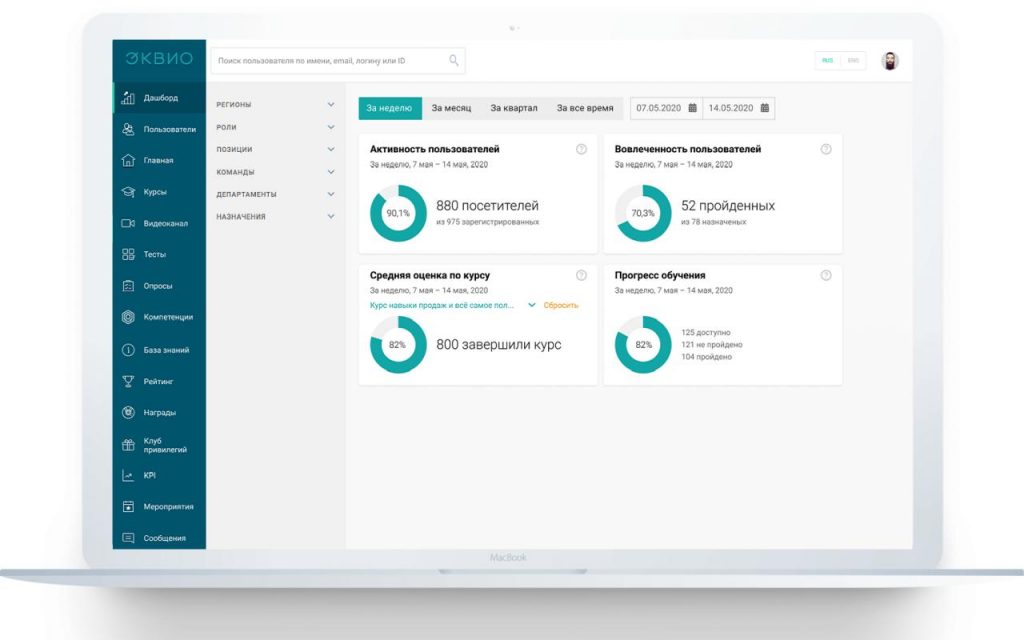Switch language to gray ENG option
This screenshot has width=1024, height=640.
[853, 61]
